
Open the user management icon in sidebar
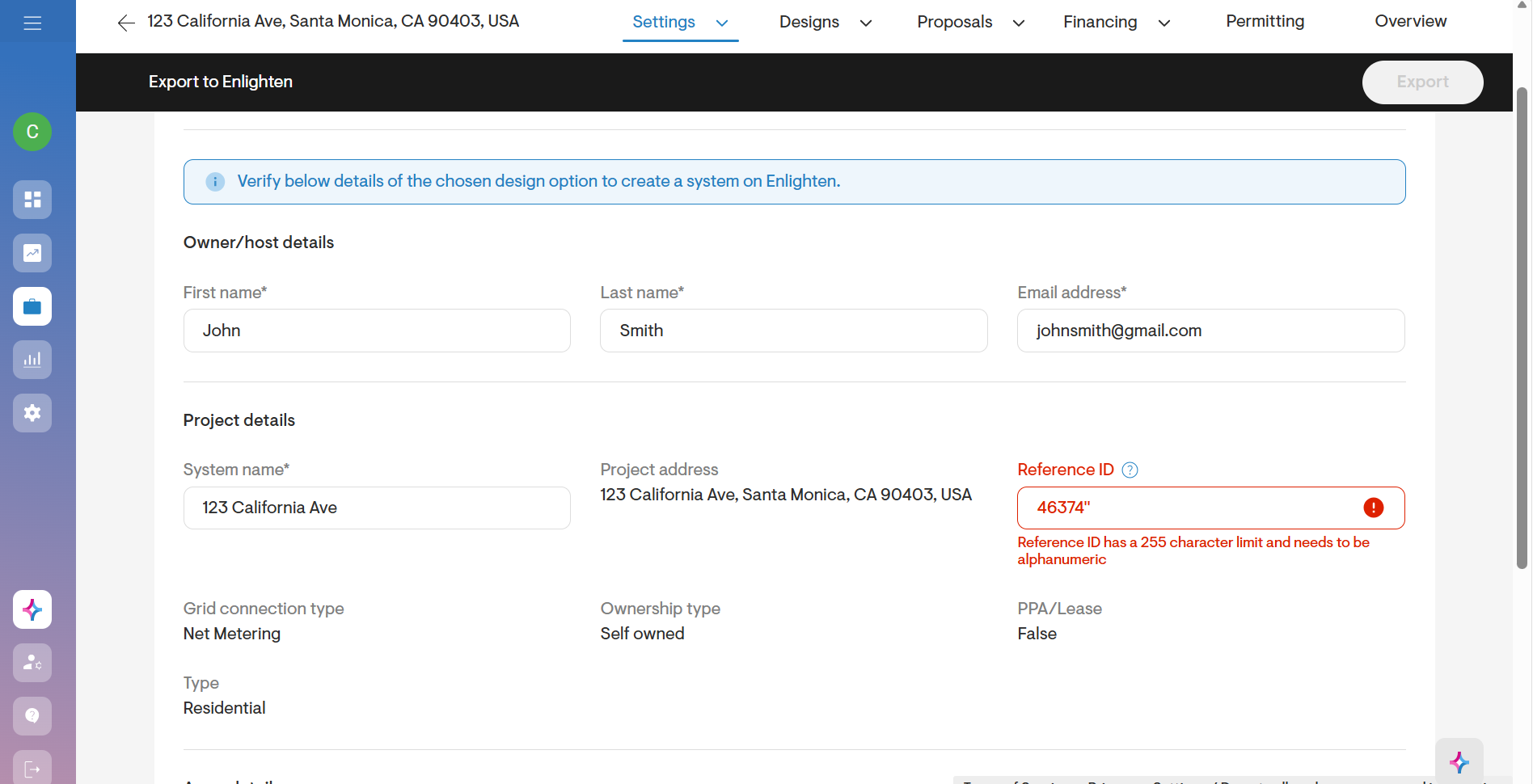(x=32, y=663)
